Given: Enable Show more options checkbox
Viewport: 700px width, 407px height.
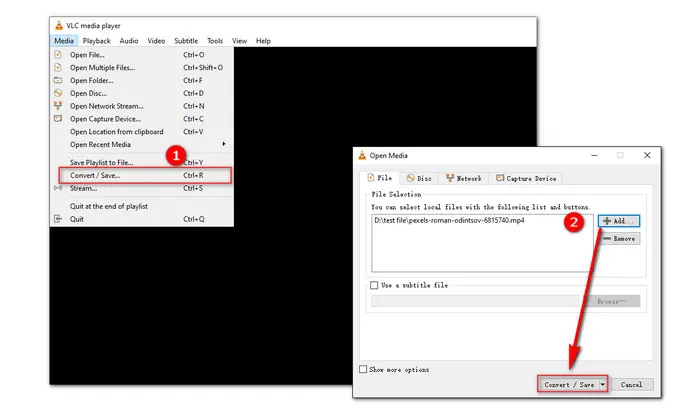Looking at the screenshot, I should coord(363,370).
